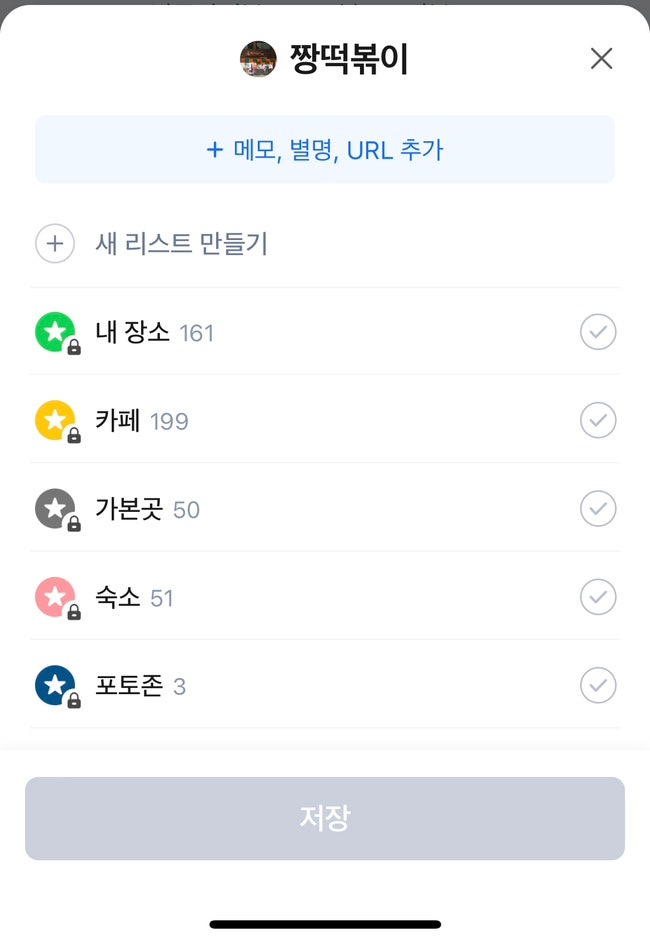Open 메모, 별명, URL 추가 button

[325, 150]
